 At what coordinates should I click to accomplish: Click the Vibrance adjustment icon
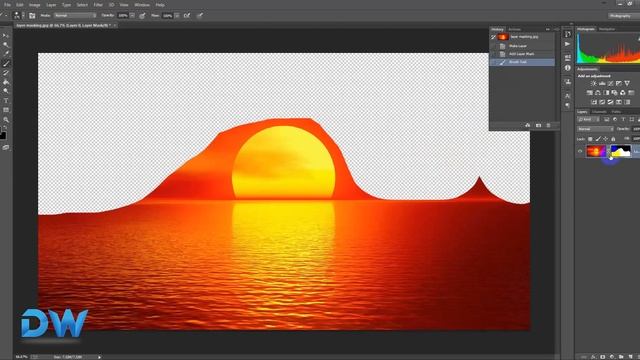(x=627, y=83)
